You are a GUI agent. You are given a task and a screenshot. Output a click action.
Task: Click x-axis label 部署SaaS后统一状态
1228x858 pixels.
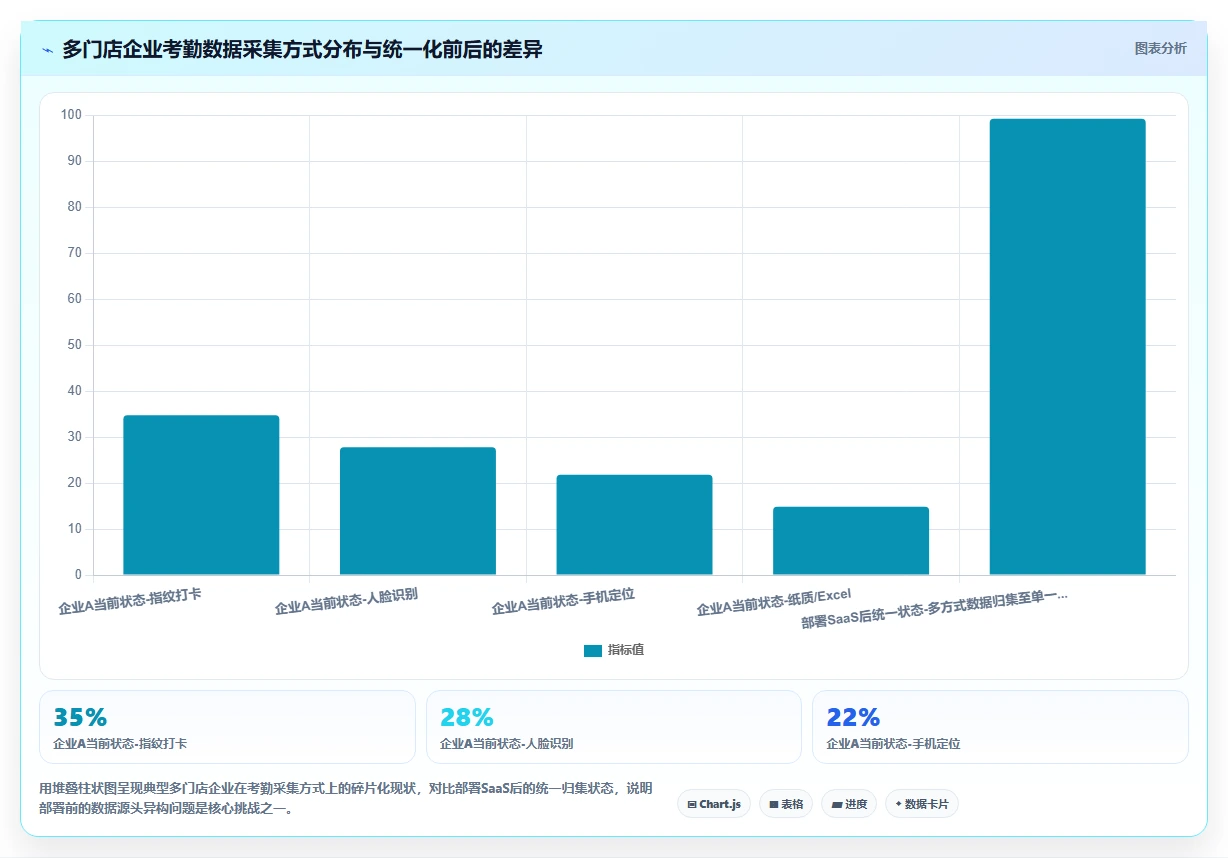click(x=934, y=608)
